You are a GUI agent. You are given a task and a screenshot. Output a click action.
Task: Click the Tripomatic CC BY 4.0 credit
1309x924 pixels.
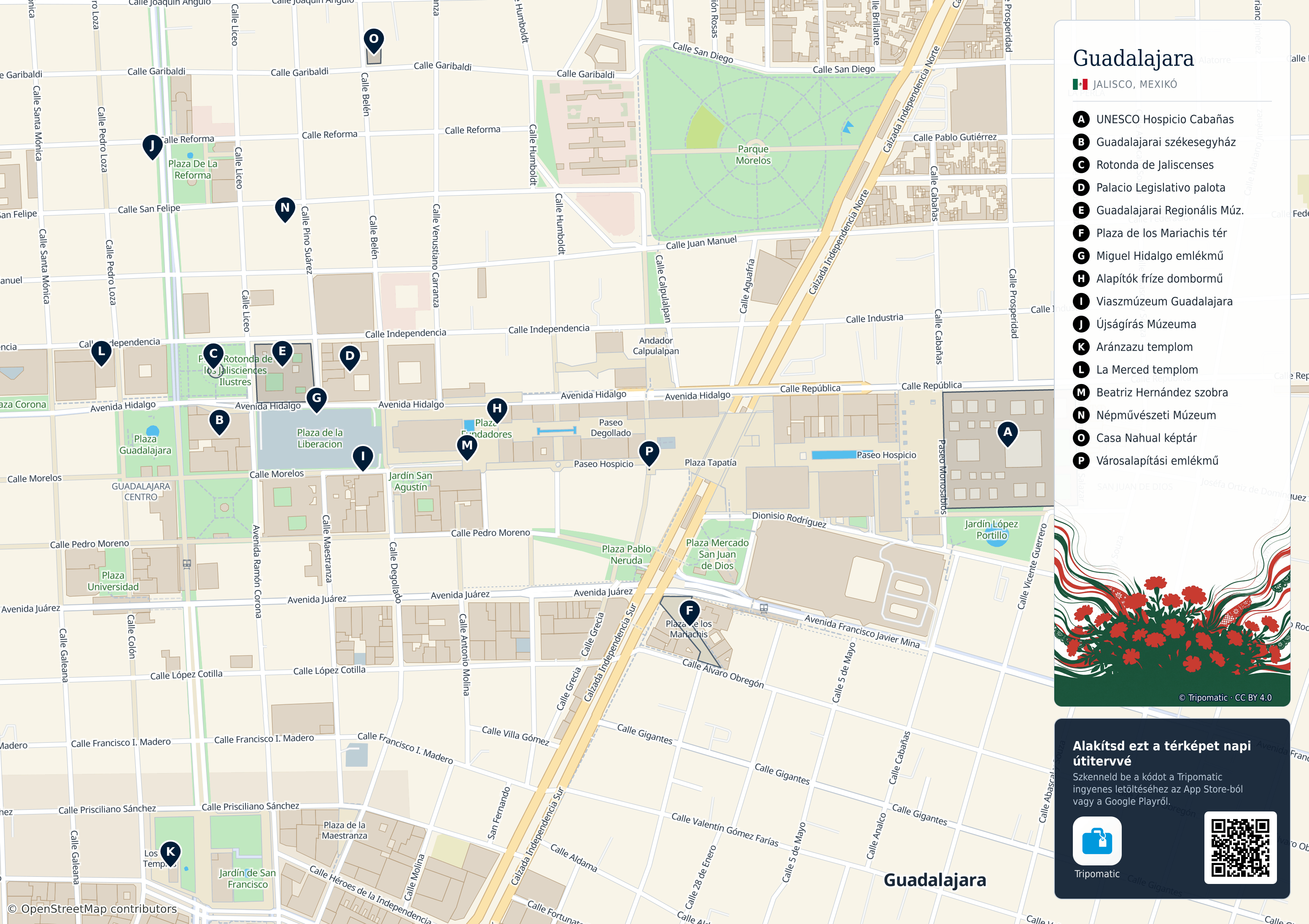click(1225, 697)
